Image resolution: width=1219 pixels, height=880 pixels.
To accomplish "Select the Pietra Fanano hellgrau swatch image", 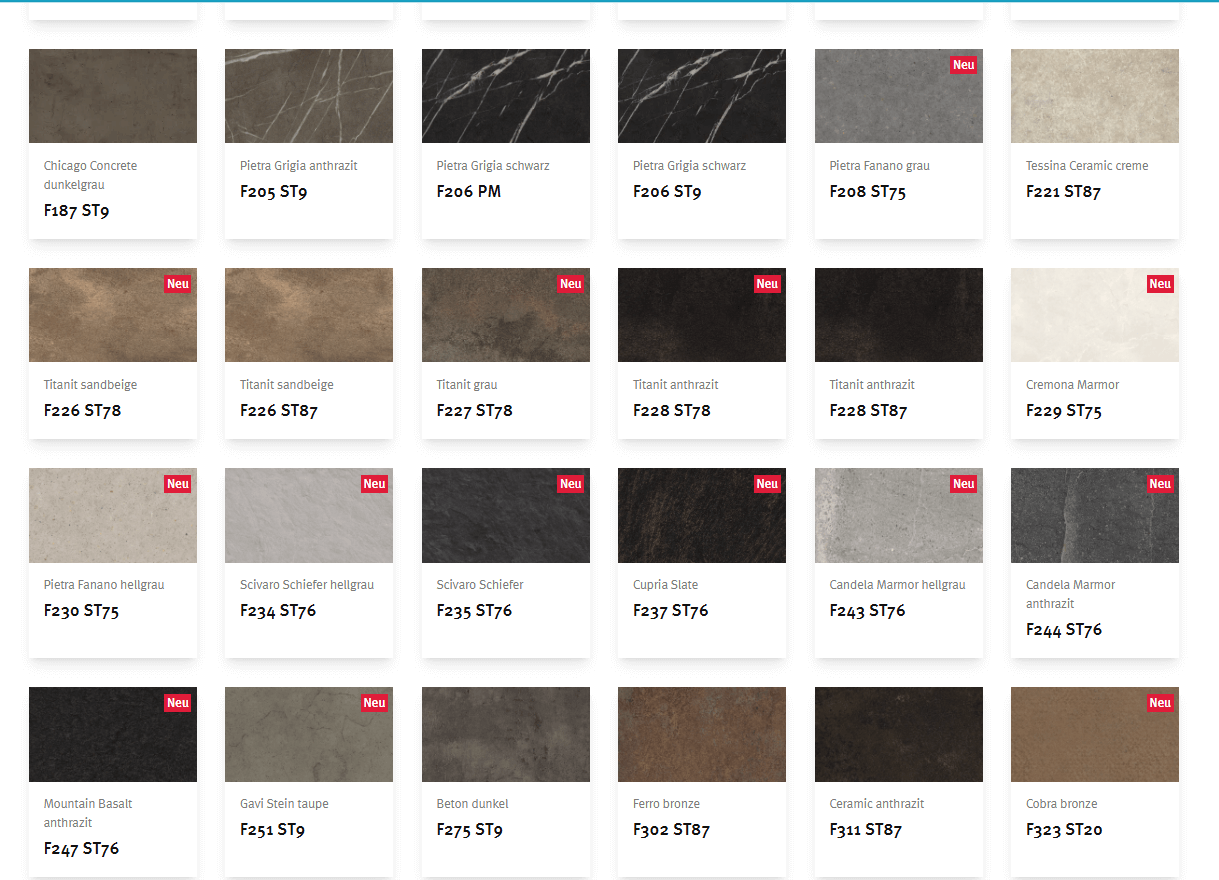I will (x=113, y=515).
